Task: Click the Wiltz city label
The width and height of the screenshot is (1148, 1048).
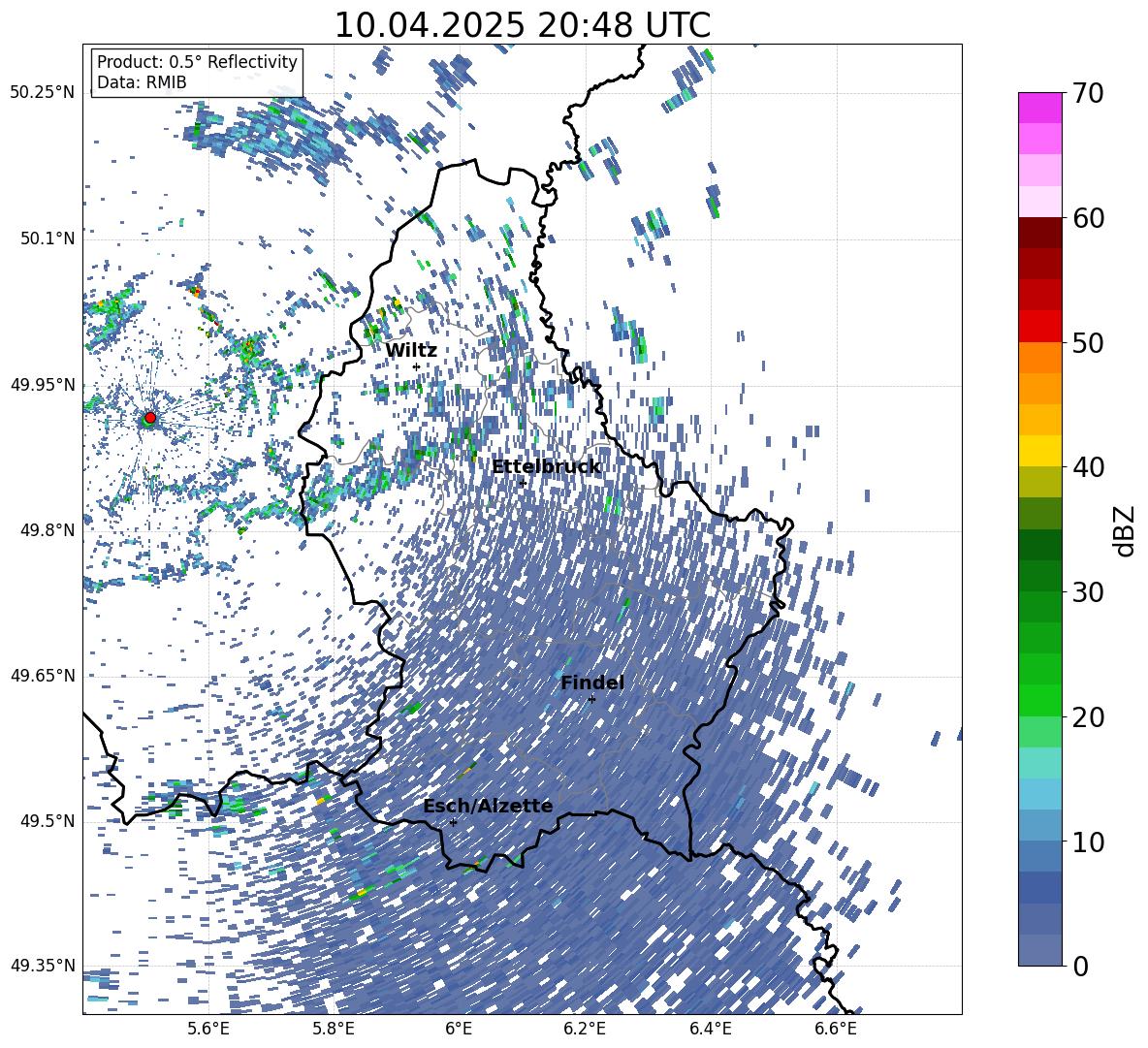Action: 411,350
